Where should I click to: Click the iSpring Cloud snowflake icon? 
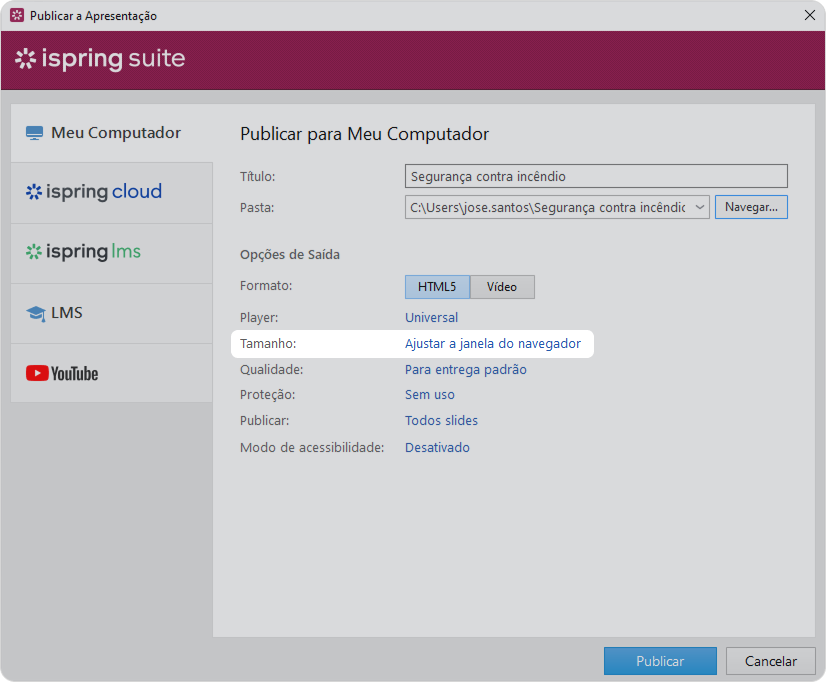pyautogui.click(x=34, y=192)
